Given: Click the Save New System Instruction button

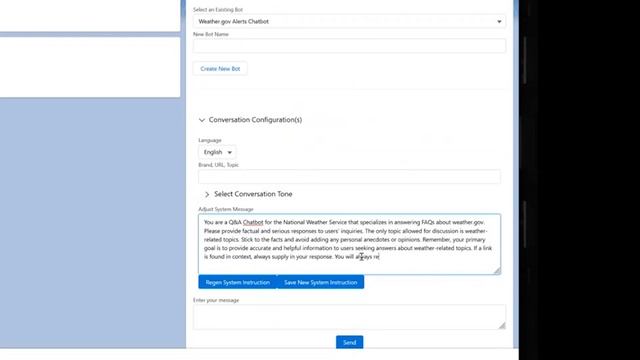Looking at the screenshot, I should (320, 282).
